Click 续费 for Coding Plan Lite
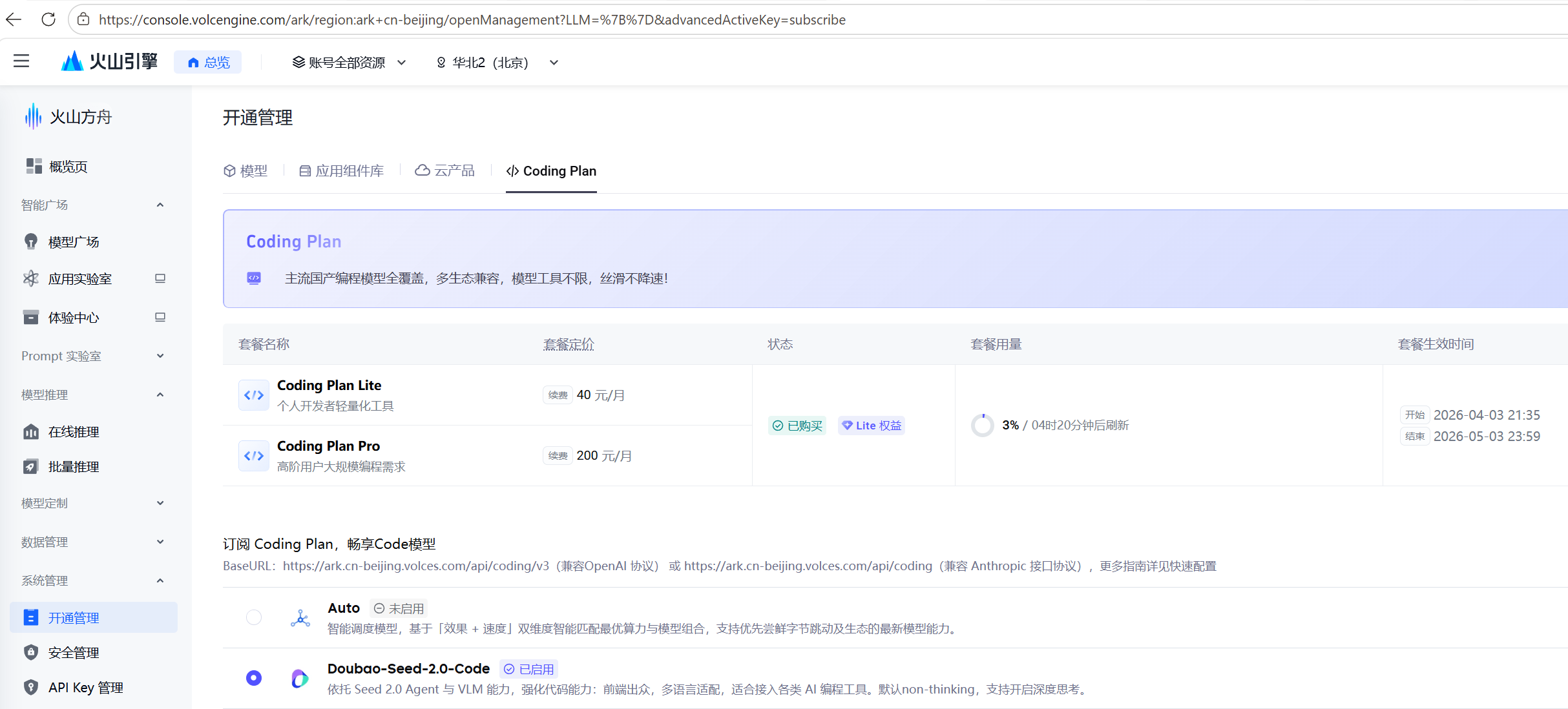The height and width of the screenshot is (709, 1568). 558,395
